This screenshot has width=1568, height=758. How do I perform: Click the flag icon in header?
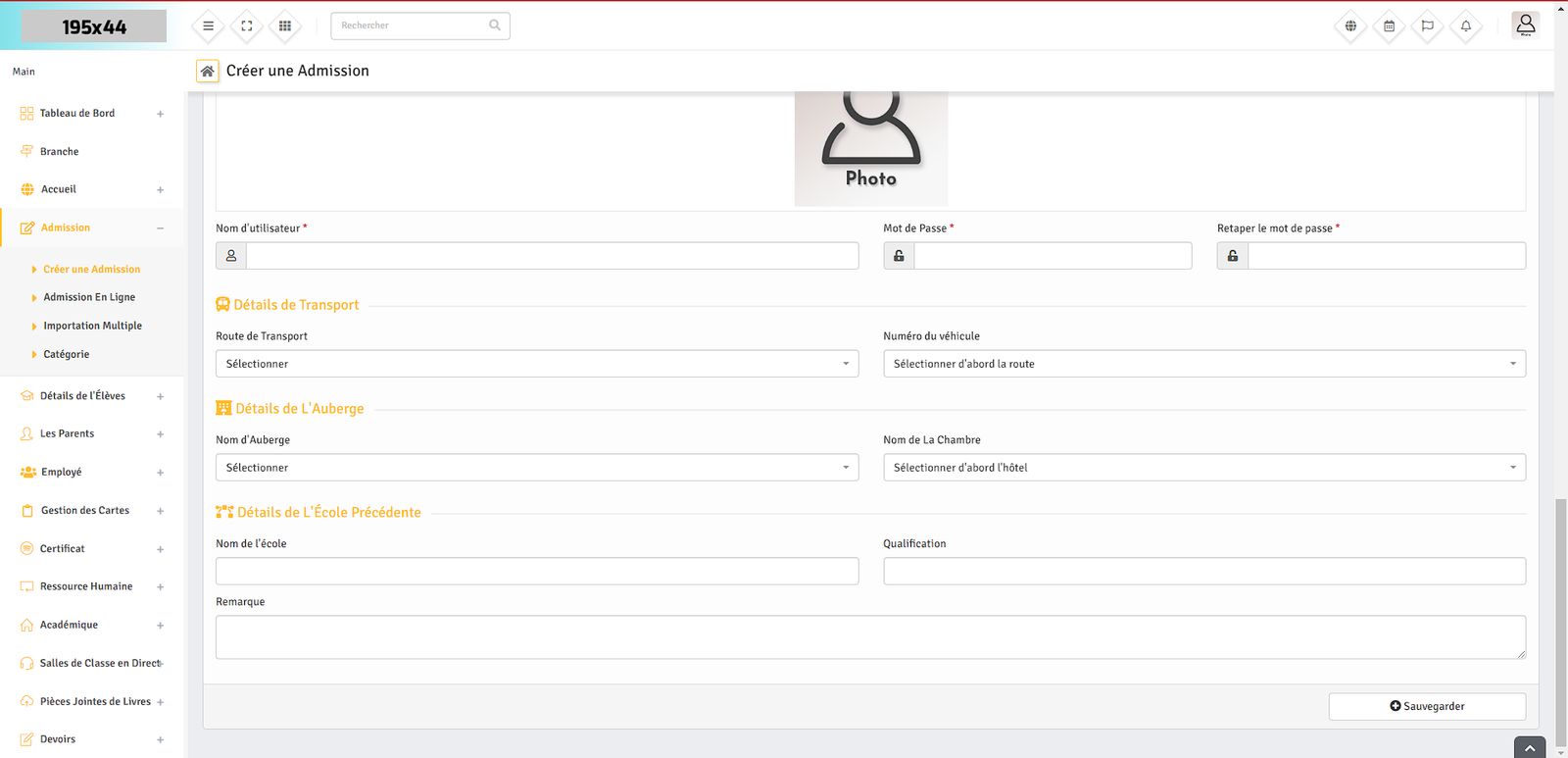pos(1427,26)
